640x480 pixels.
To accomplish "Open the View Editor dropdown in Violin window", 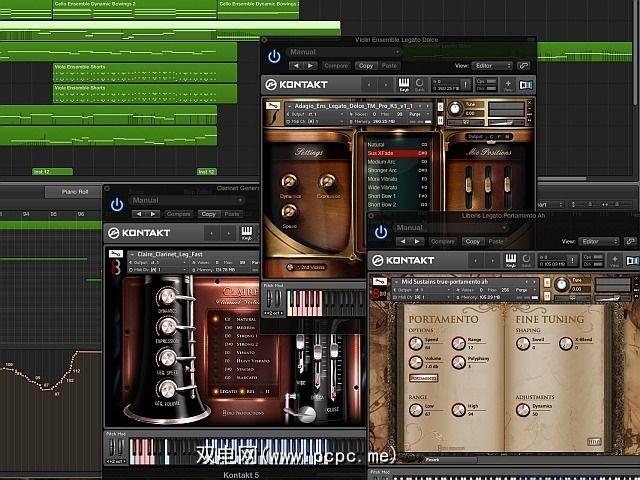I will tap(493, 65).
